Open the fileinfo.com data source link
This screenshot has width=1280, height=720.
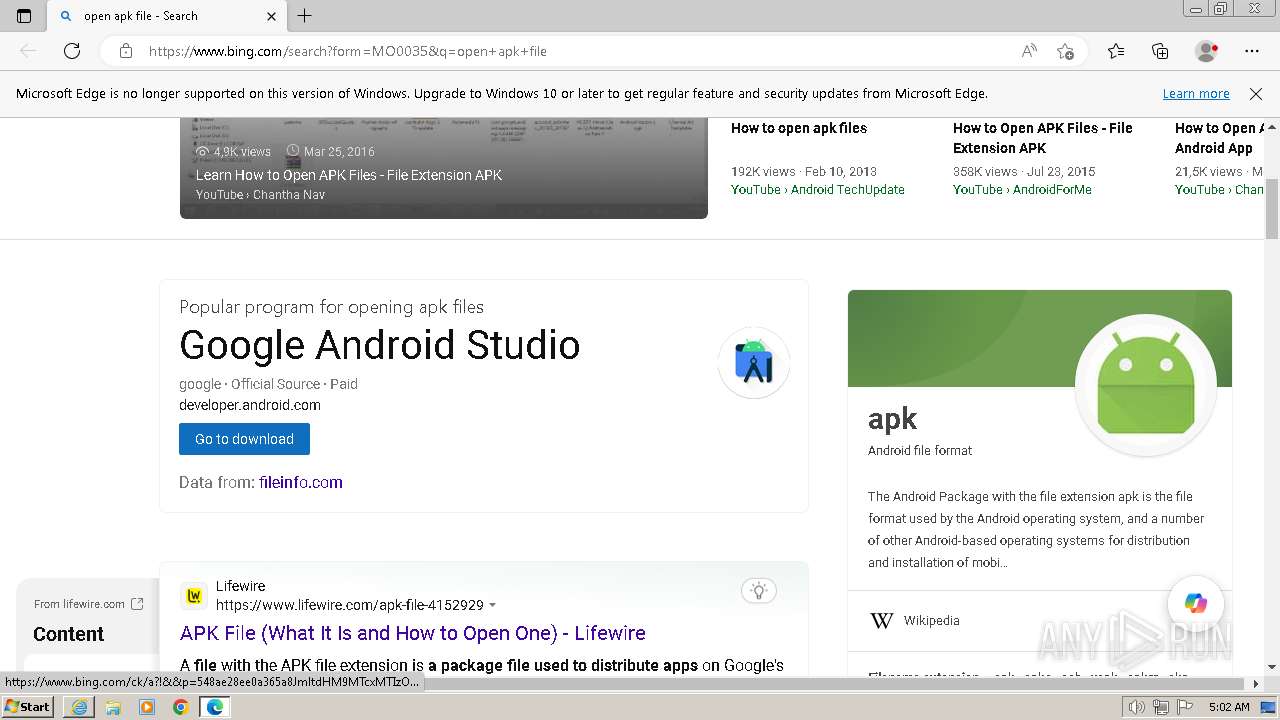[x=301, y=482]
